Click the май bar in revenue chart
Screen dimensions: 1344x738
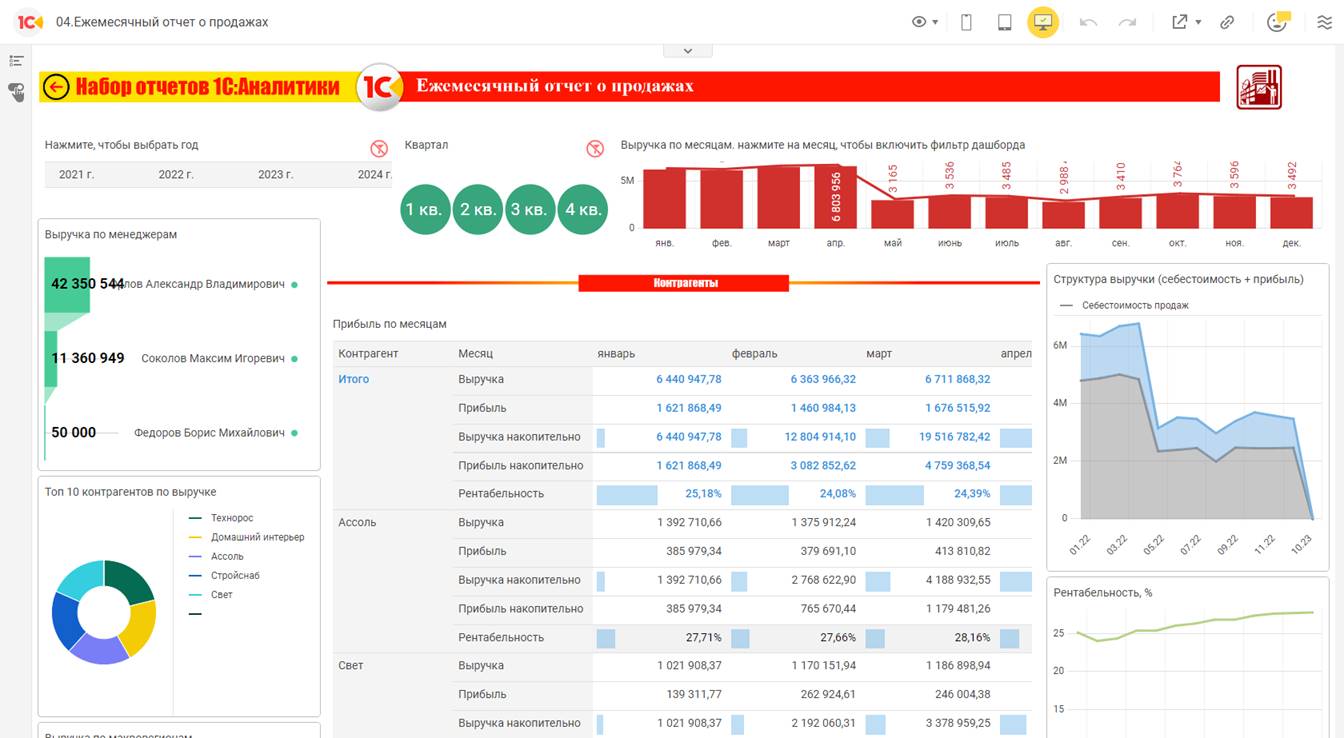(x=893, y=214)
